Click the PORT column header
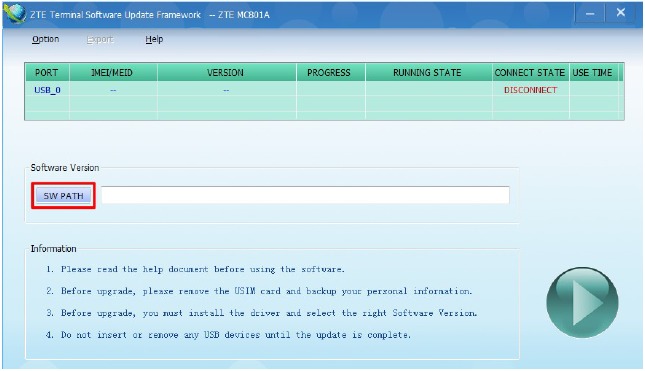 (47, 72)
